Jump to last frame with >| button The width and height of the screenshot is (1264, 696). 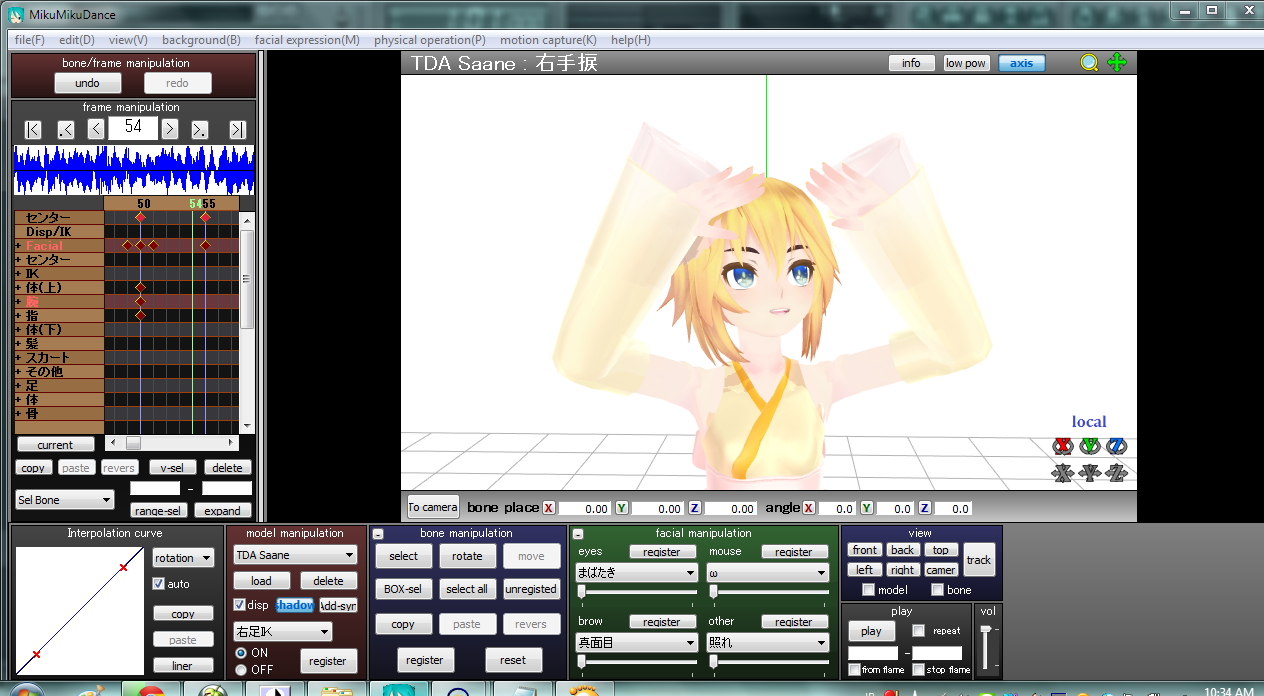[x=237, y=129]
